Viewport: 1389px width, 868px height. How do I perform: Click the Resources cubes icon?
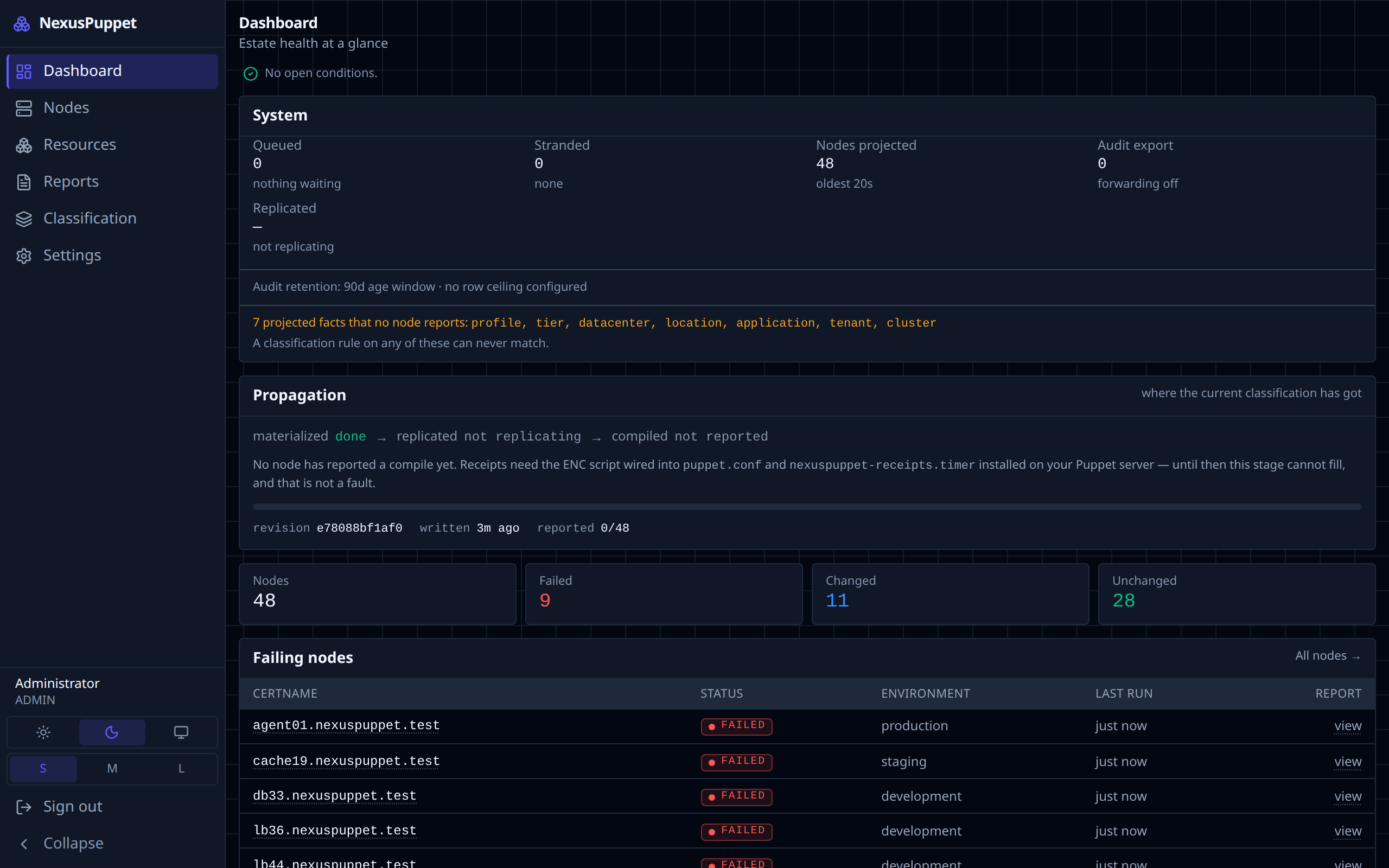click(23, 145)
